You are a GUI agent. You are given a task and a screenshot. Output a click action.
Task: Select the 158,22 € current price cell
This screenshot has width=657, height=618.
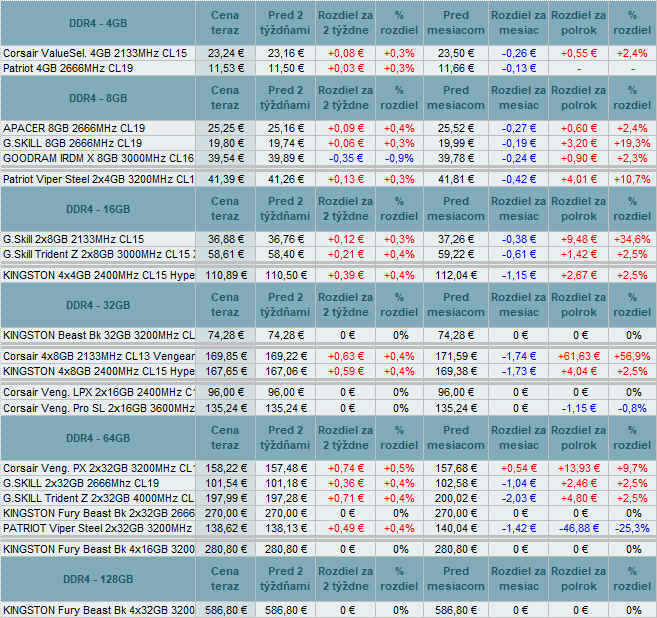226,468
